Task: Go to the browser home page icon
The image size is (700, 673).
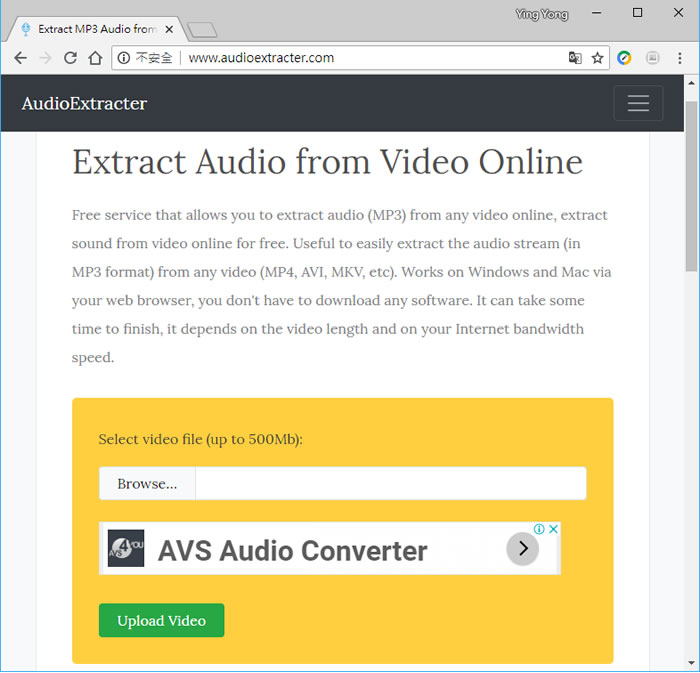Action: pos(95,58)
